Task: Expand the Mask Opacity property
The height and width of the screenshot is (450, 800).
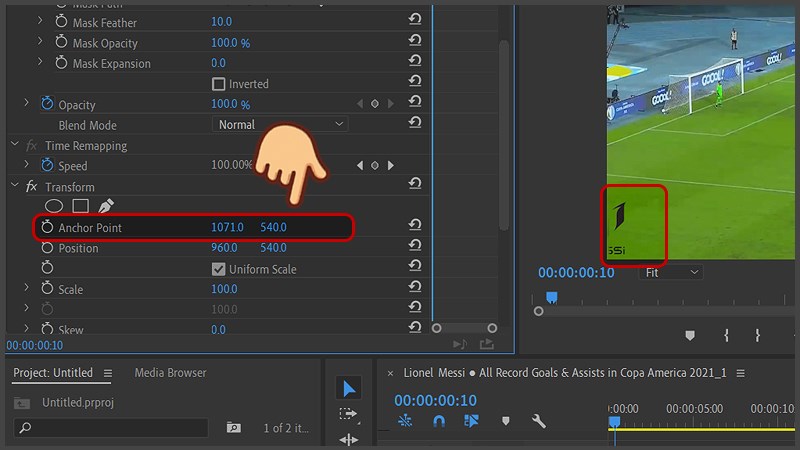Action: coord(40,41)
